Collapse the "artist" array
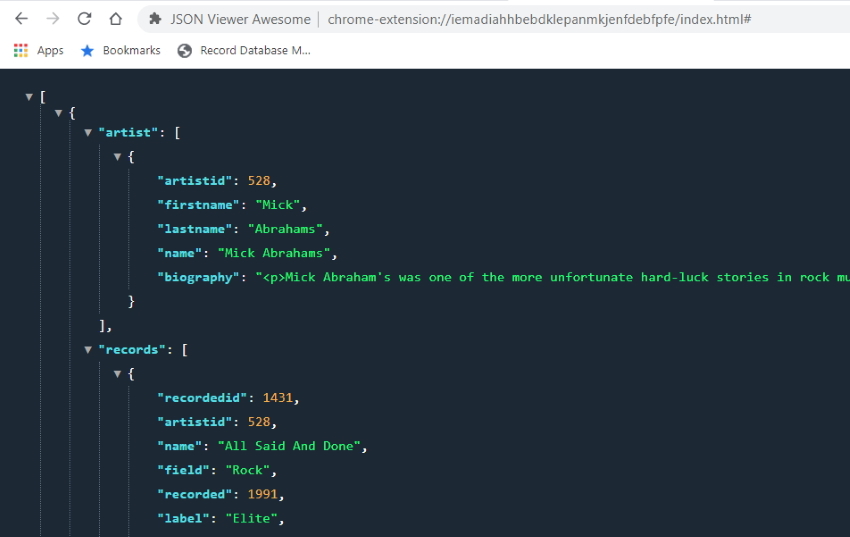This screenshot has height=537, width=850. click(x=88, y=132)
